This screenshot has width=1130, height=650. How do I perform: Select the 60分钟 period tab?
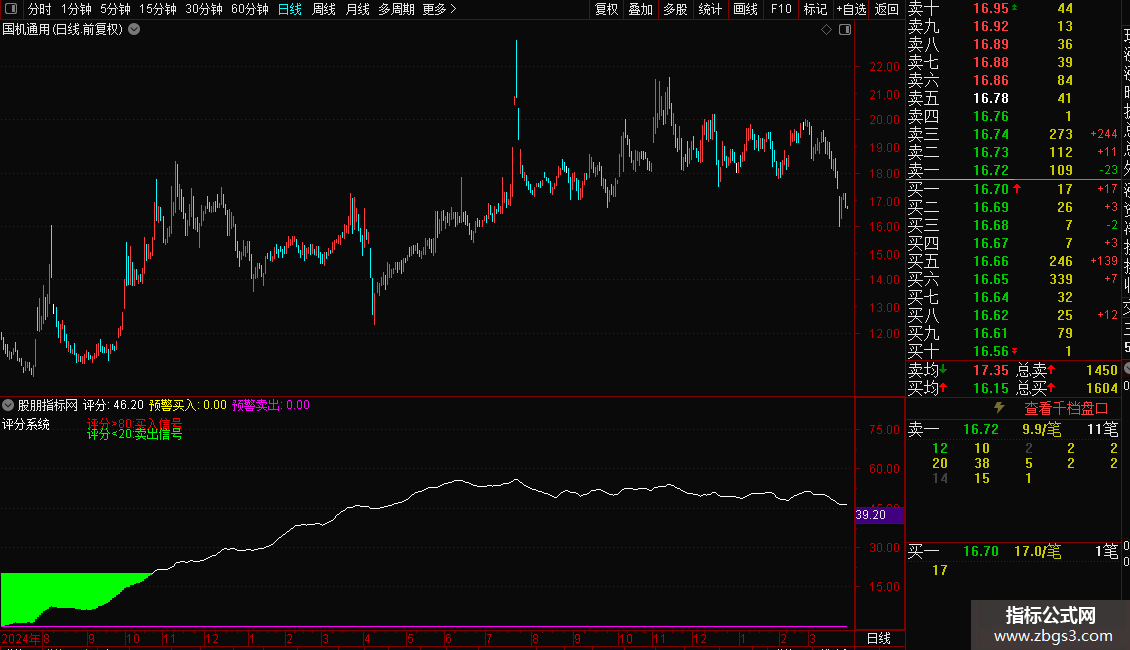(x=249, y=9)
